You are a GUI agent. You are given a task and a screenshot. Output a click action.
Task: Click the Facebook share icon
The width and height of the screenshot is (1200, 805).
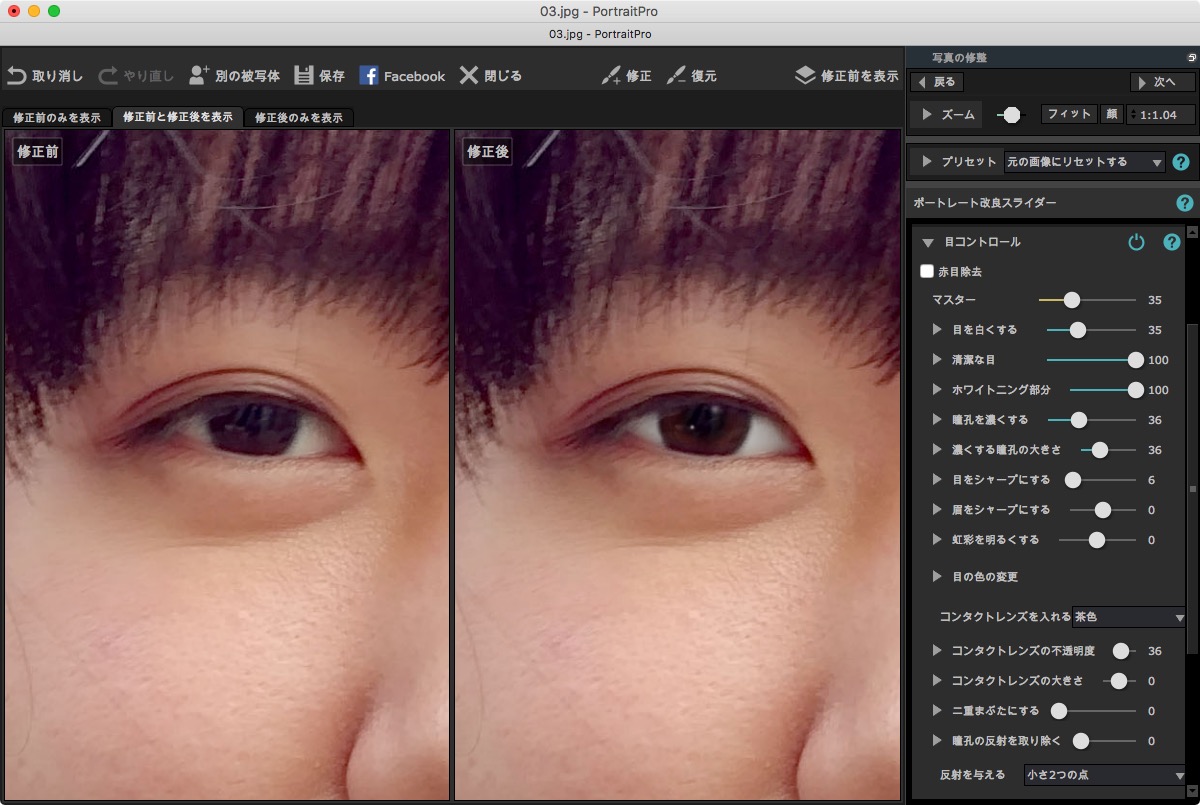point(368,76)
